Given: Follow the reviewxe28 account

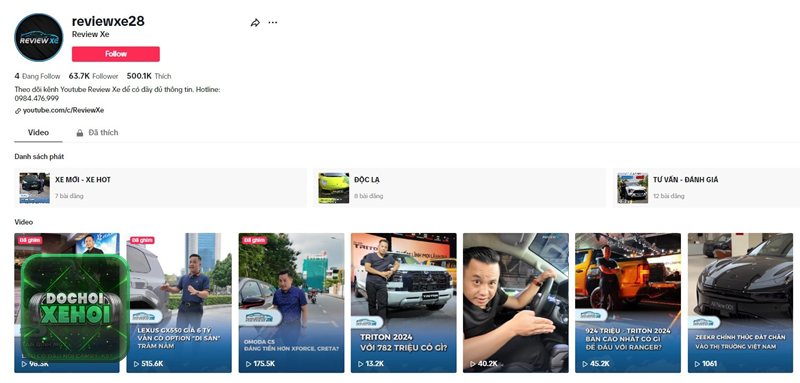Looking at the screenshot, I should pyautogui.click(x=116, y=54).
